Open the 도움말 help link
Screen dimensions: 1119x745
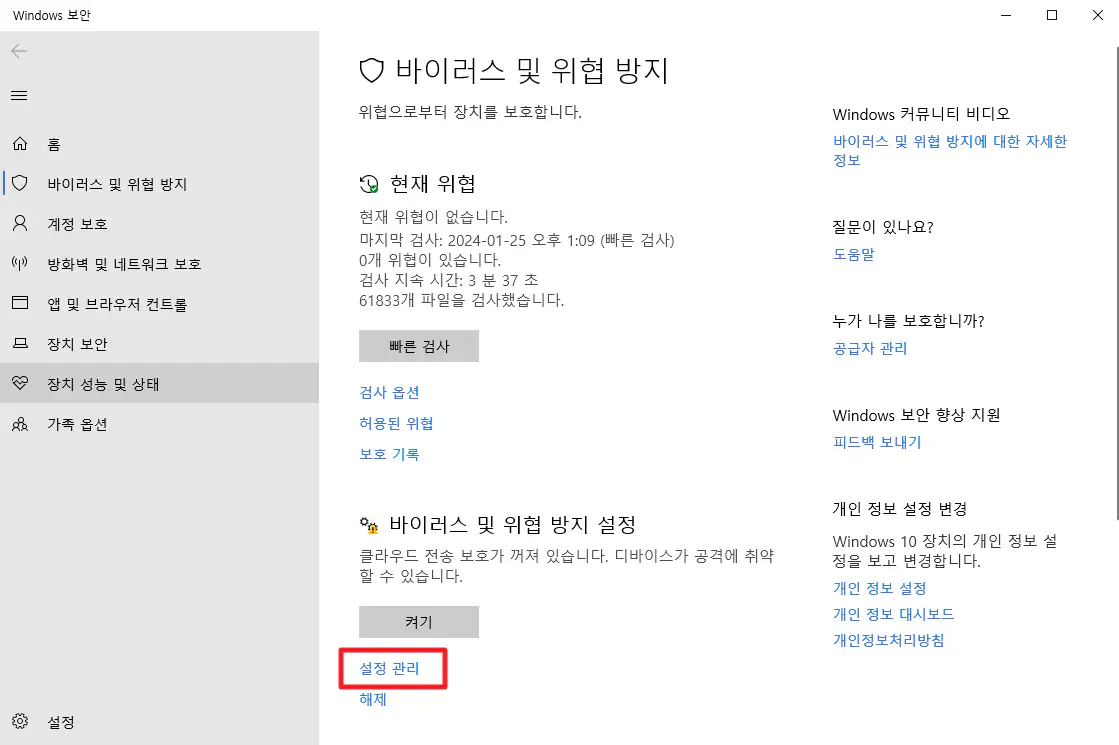pos(854,254)
